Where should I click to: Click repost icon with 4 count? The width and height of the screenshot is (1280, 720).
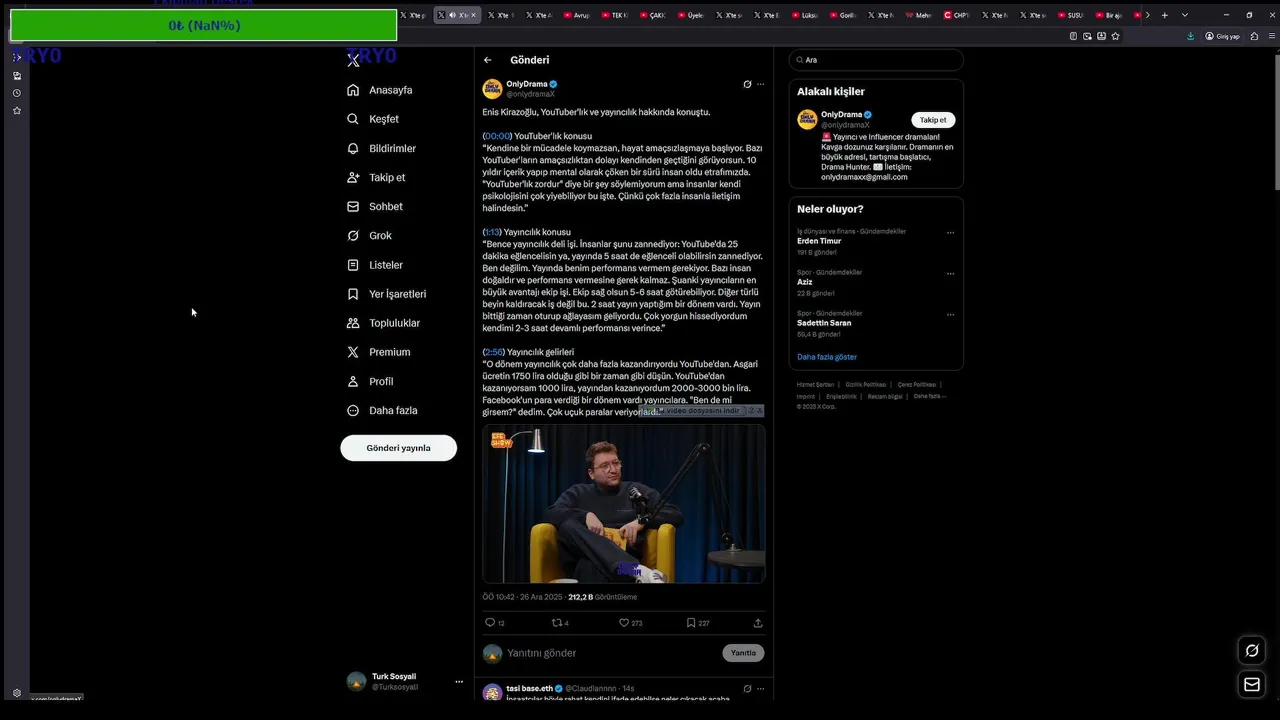pyautogui.click(x=557, y=622)
